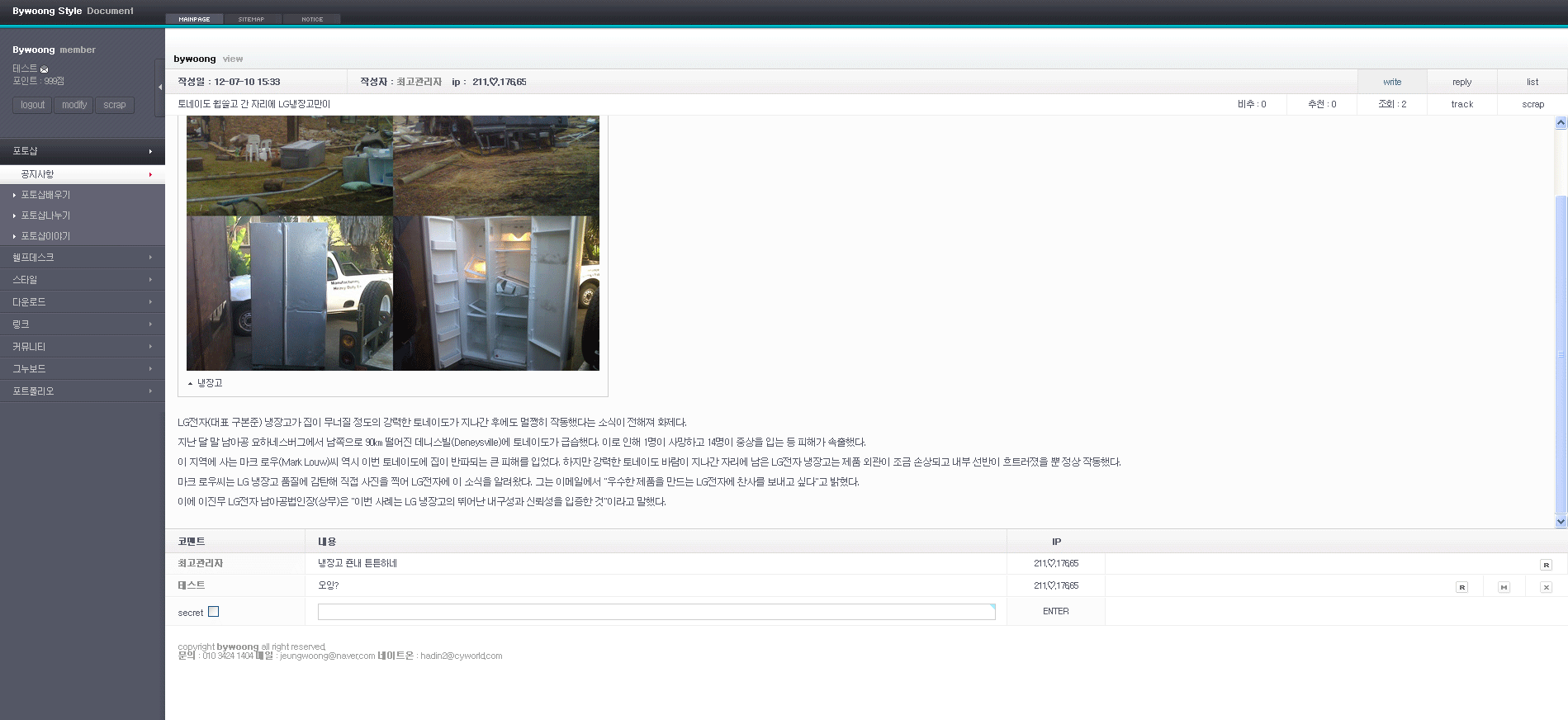Expand the 스타일 sidebar section
1568x720 pixels.
click(x=83, y=280)
